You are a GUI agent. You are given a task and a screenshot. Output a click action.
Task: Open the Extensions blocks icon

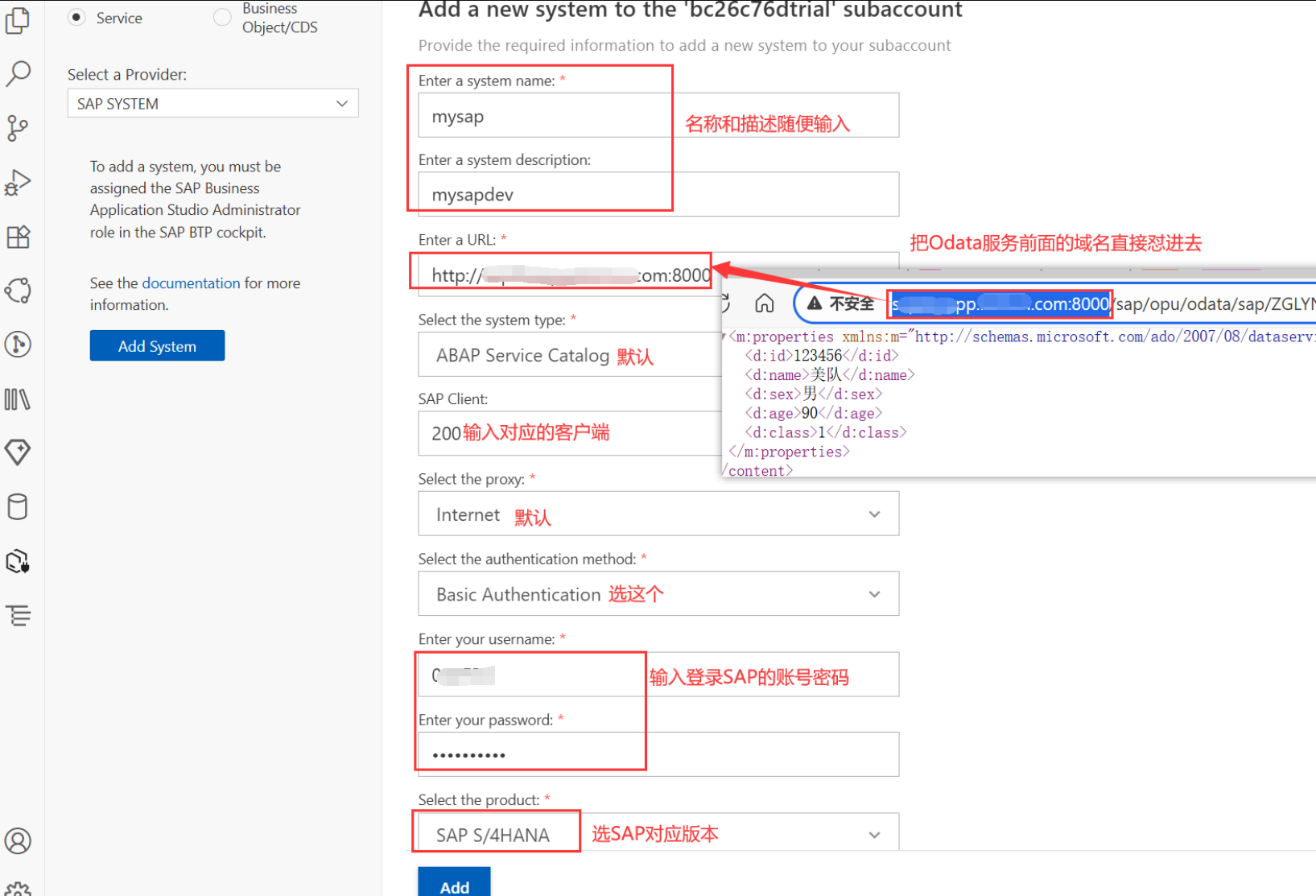(x=18, y=237)
